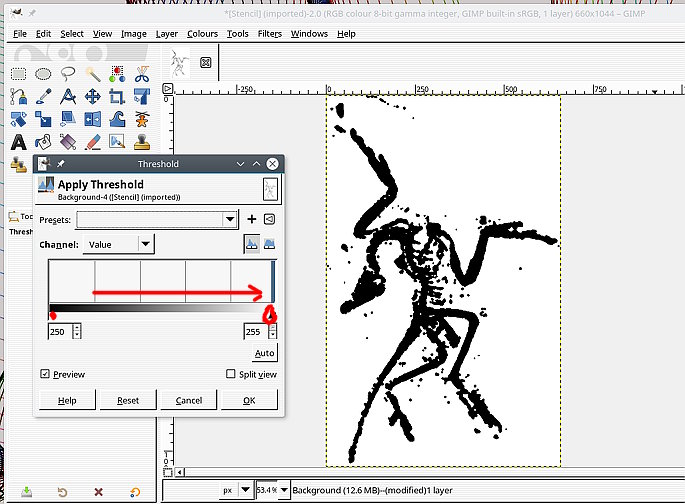Open the Presets dropdown
Image resolution: width=685 pixels, height=504 pixels.
tap(230, 219)
